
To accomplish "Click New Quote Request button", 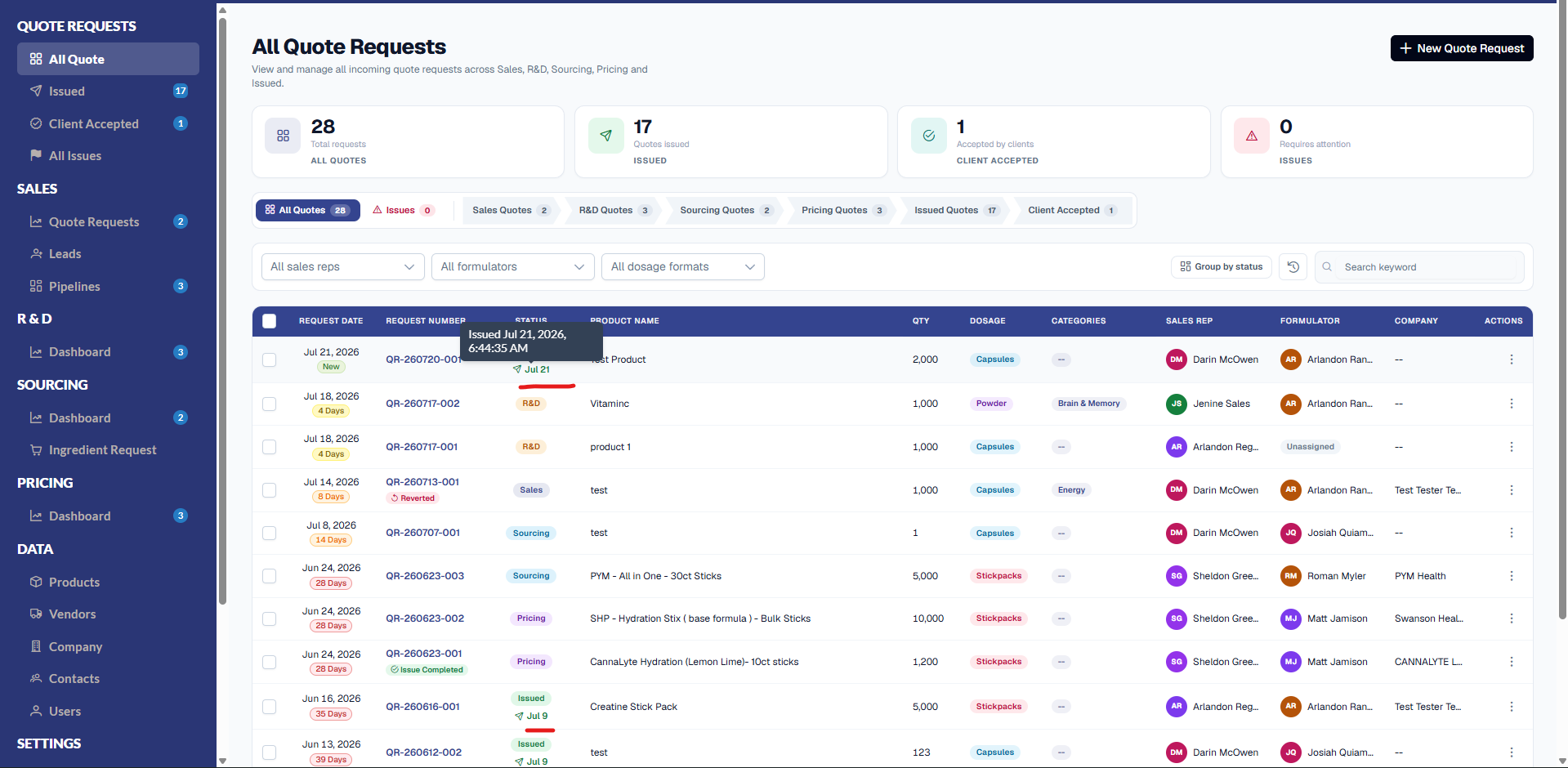I will [1462, 48].
